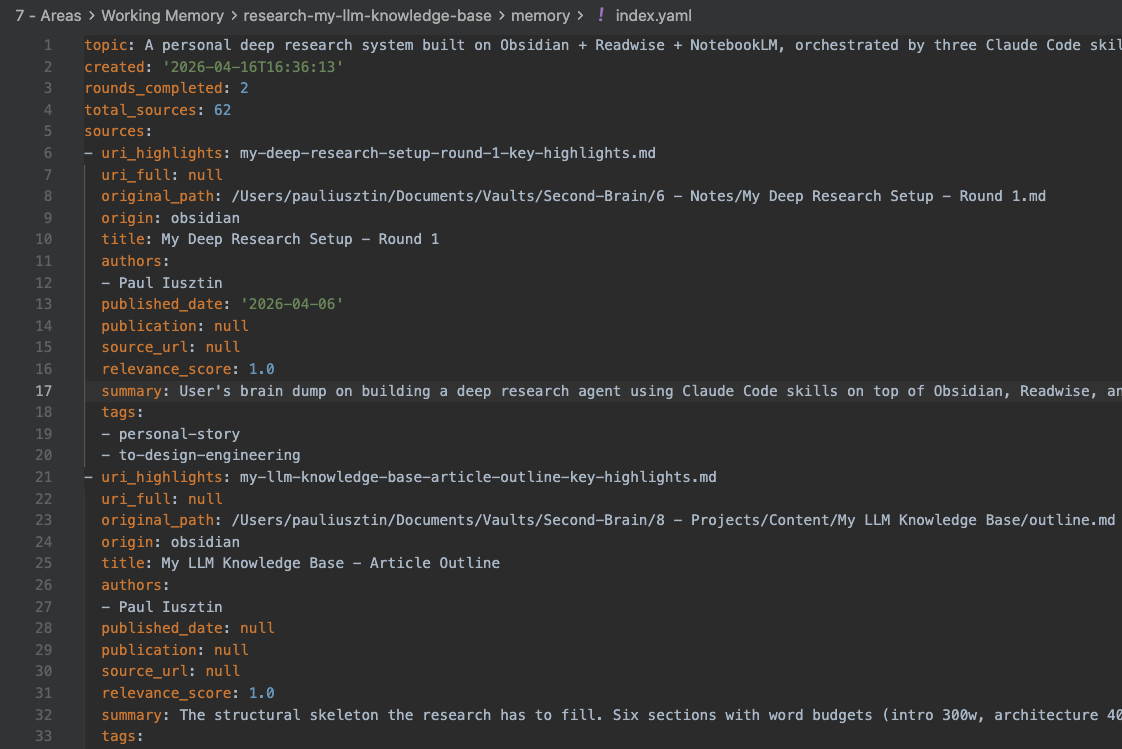Click the YAML exclamation file icon in breadcrumb

pyautogui.click(x=601, y=15)
